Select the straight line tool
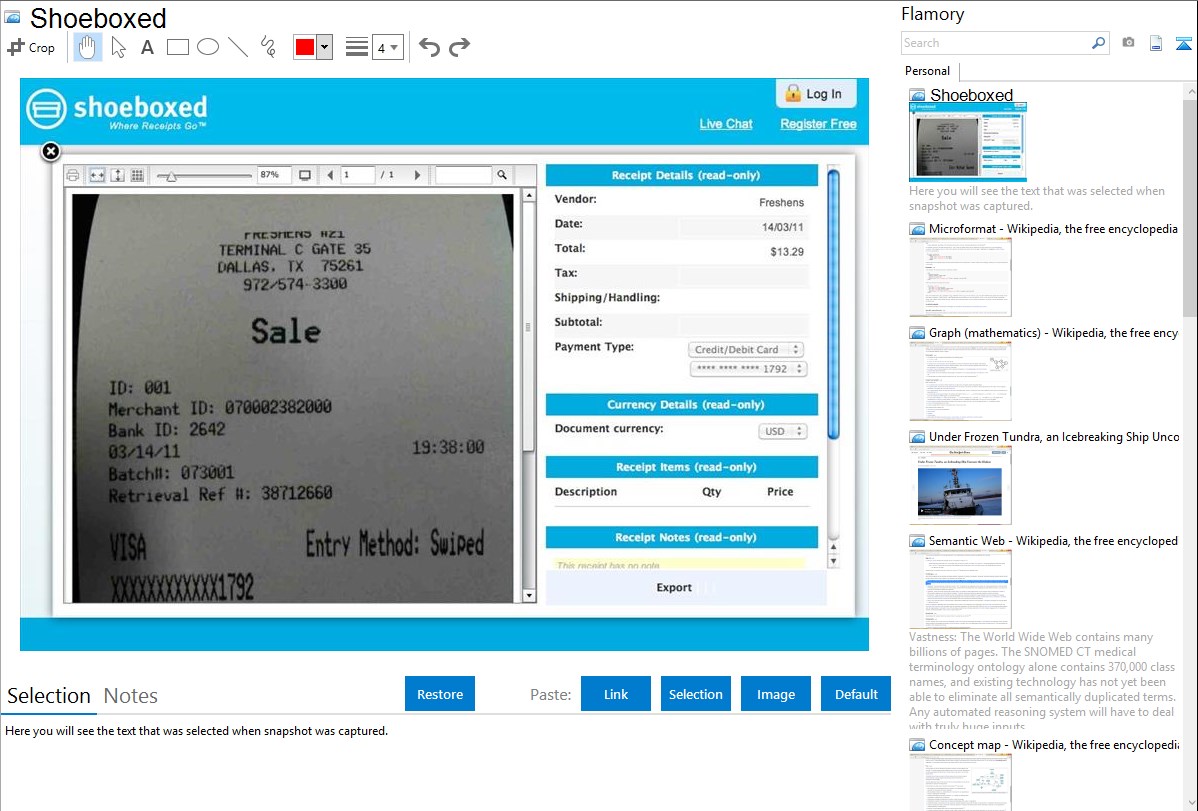1198x811 pixels. [x=238, y=47]
